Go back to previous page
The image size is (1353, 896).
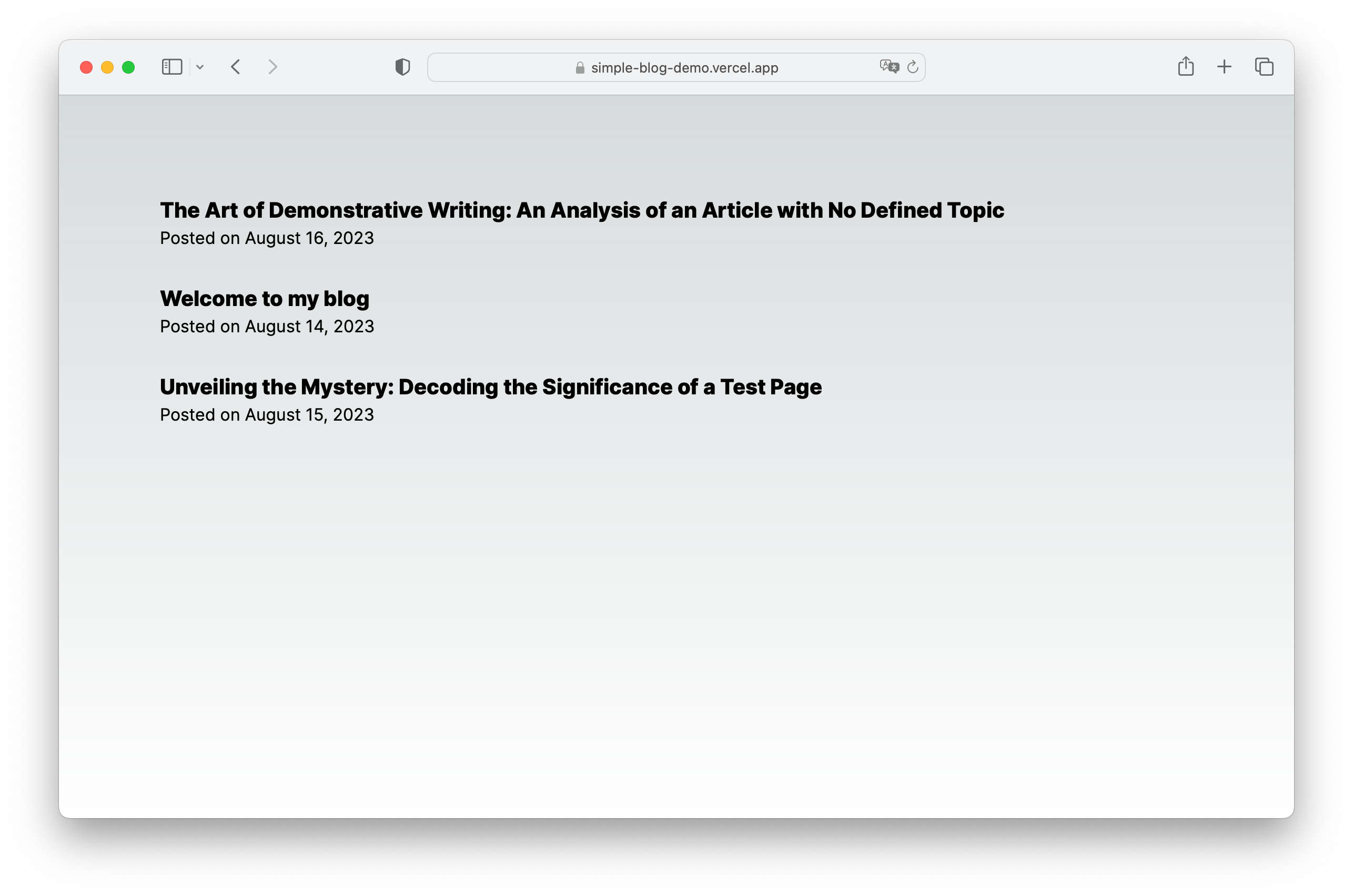[x=236, y=67]
